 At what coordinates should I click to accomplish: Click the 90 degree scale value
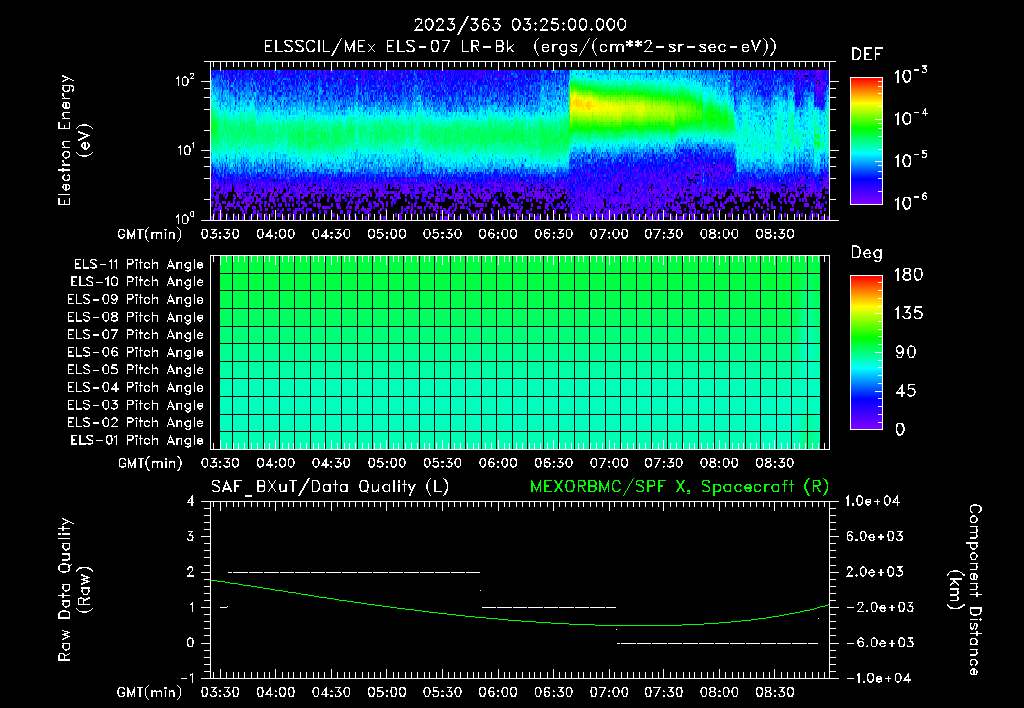point(906,352)
